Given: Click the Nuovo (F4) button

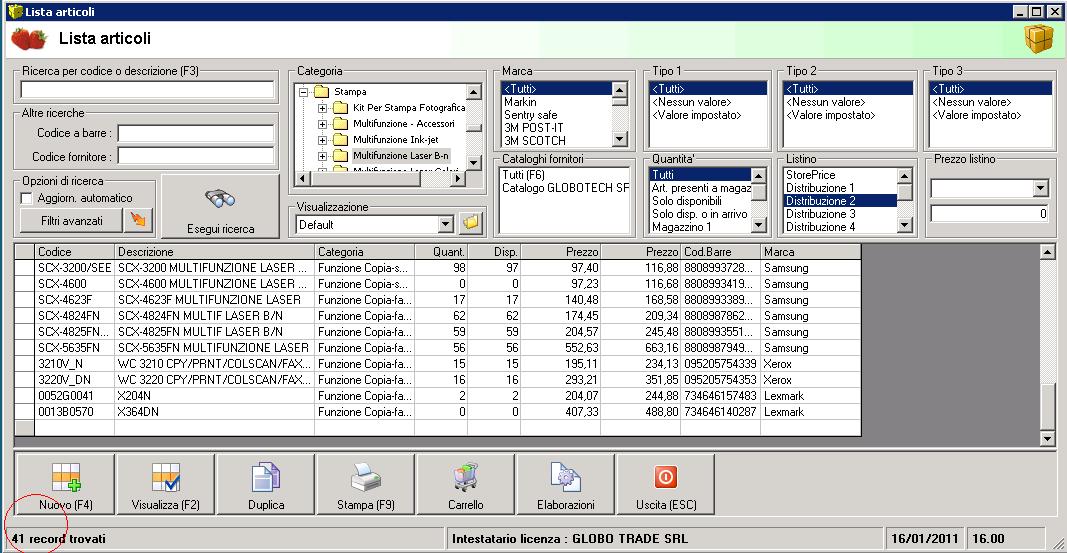Looking at the screenshot, I should coord(65,484).
